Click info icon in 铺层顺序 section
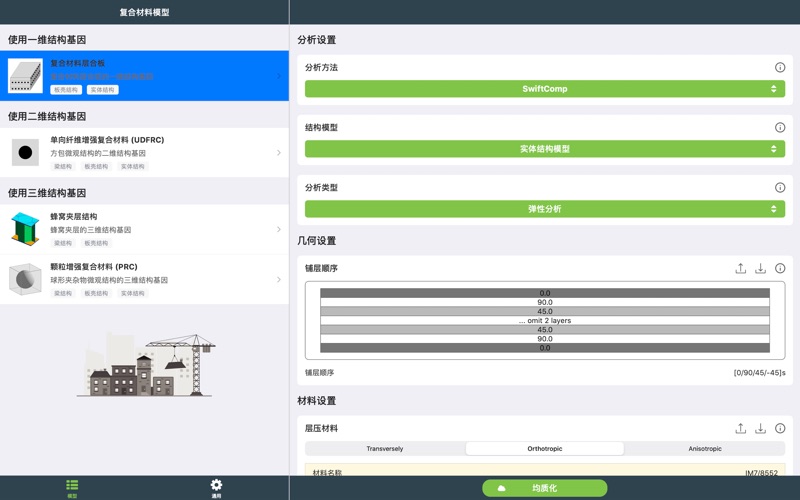Viewport: 800px width, 500px height. pos(780,268)
